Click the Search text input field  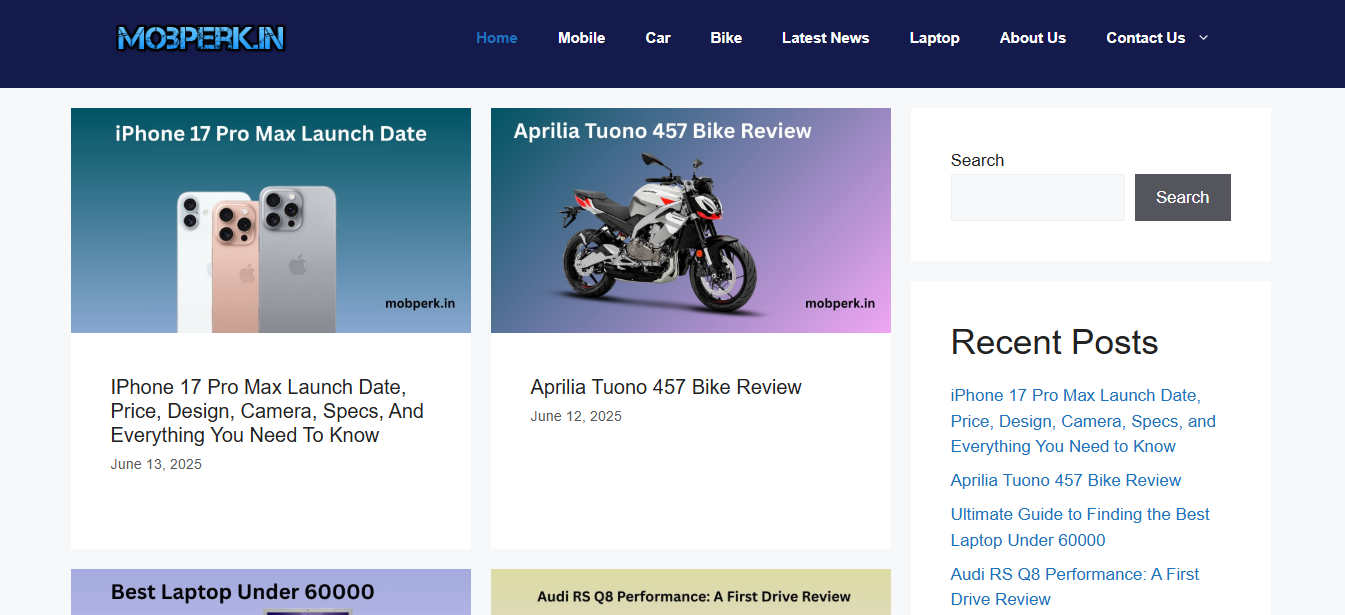point(1038,197)
